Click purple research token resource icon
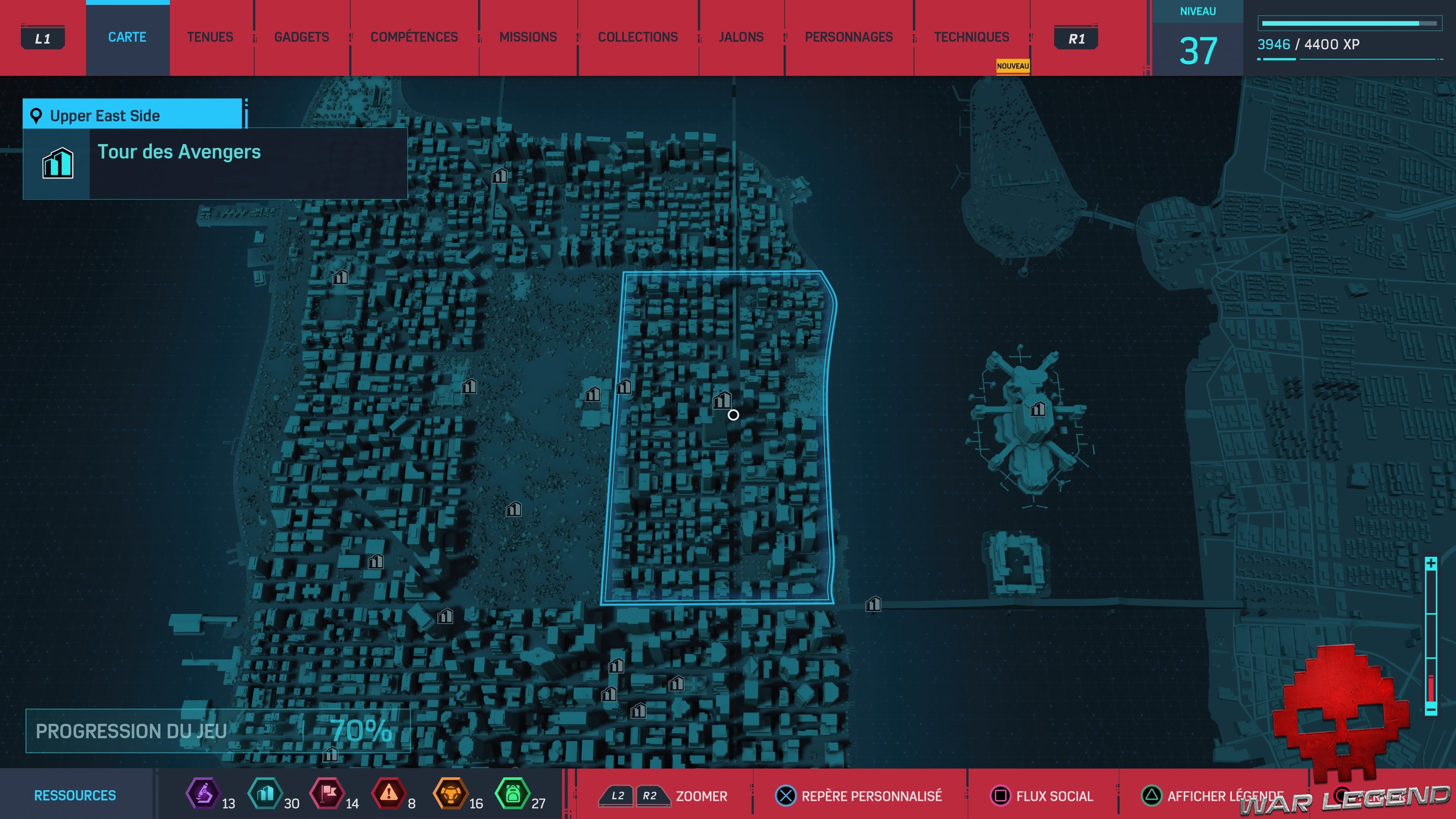This screenshot has height=819, width=1456. click(203, 794)
